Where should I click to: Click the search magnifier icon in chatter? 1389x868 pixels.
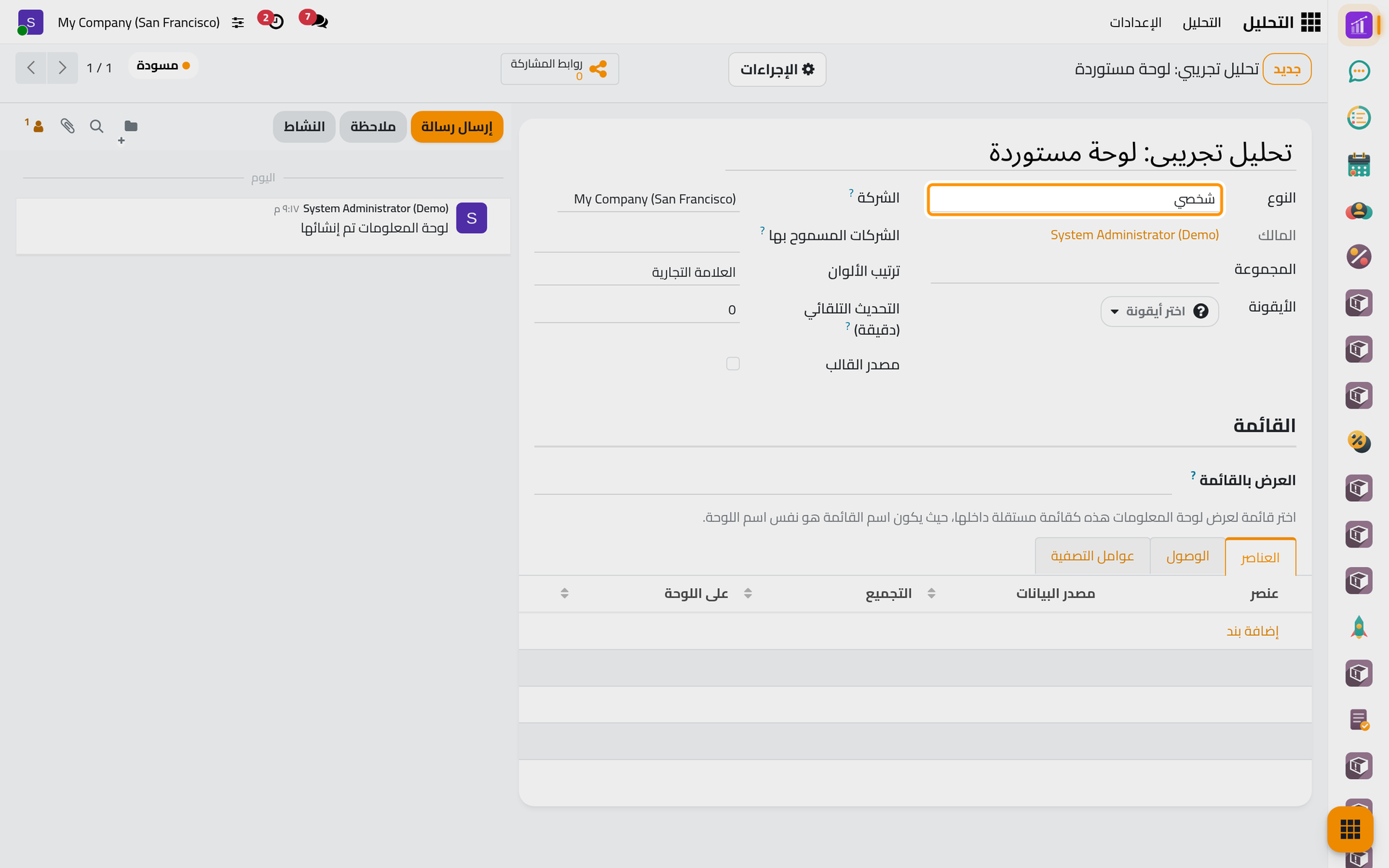click(96, 127)
